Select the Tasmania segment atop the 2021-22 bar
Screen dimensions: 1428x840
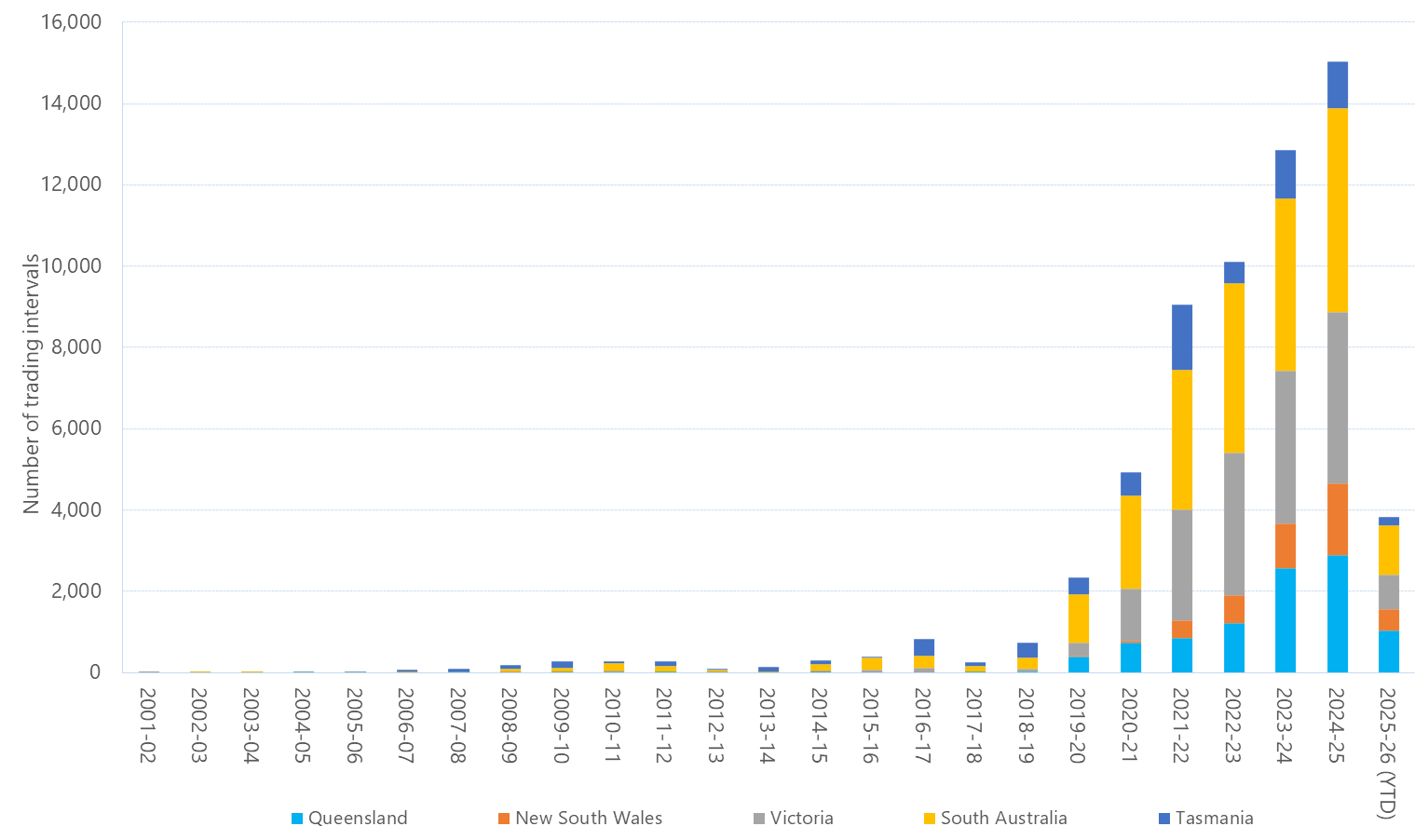(1181, 337)
